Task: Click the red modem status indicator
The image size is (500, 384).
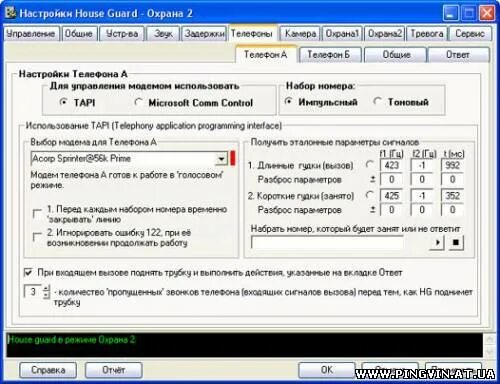Action: click(233, 158)
